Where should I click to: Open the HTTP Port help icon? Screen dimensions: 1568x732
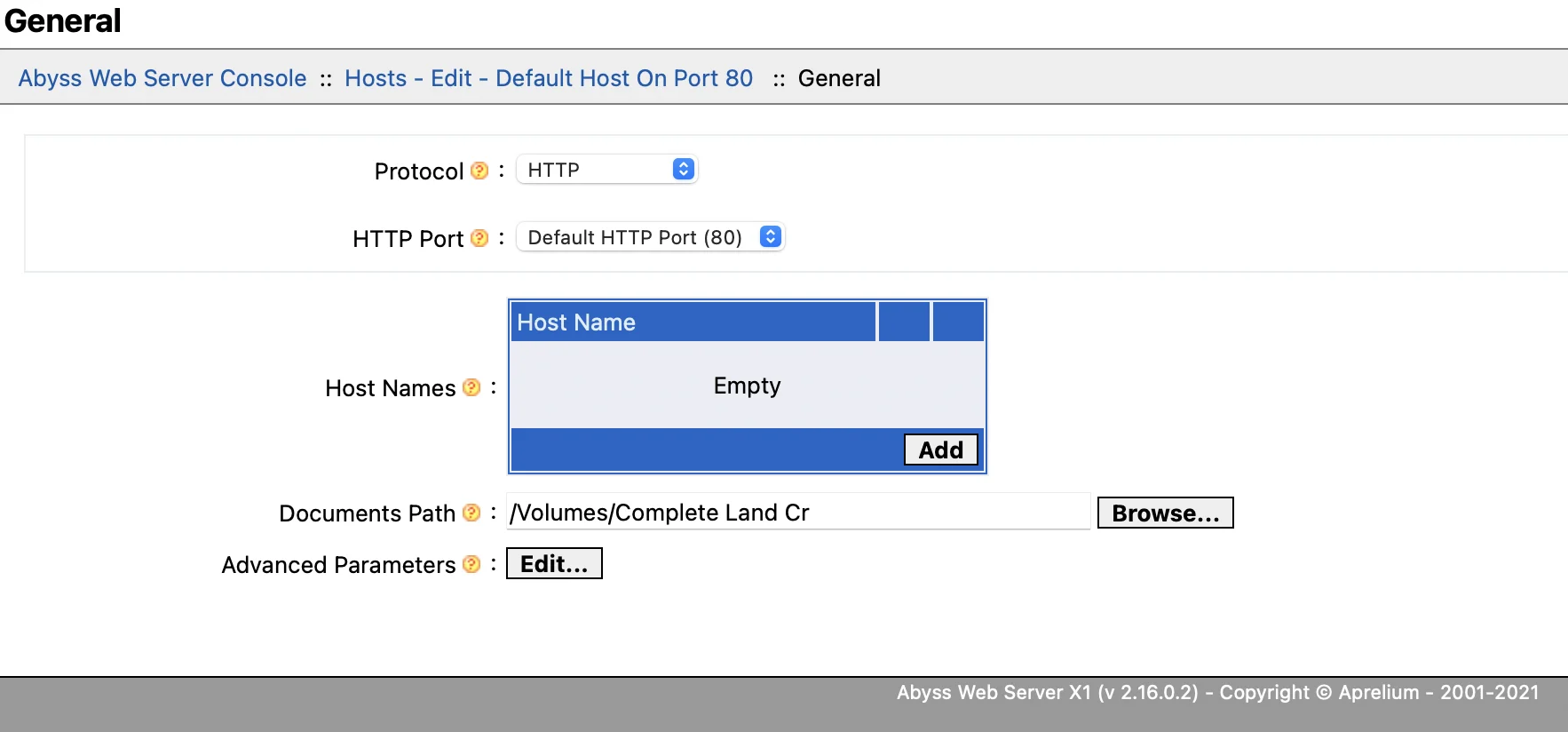point(479,238)
